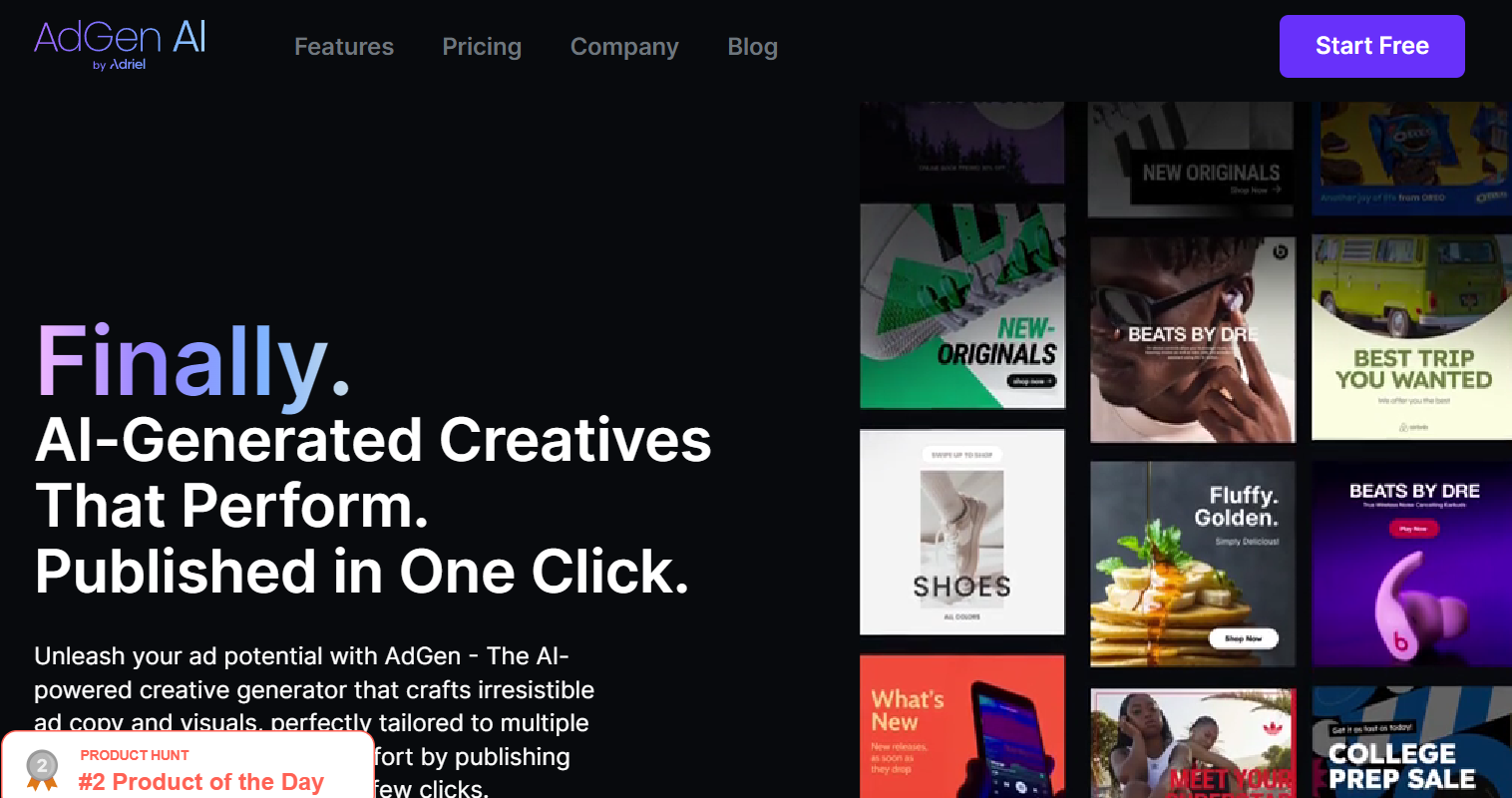1512x798 pixels.
Task: Click the Start Free button
Action: (x=1371, y=46)
